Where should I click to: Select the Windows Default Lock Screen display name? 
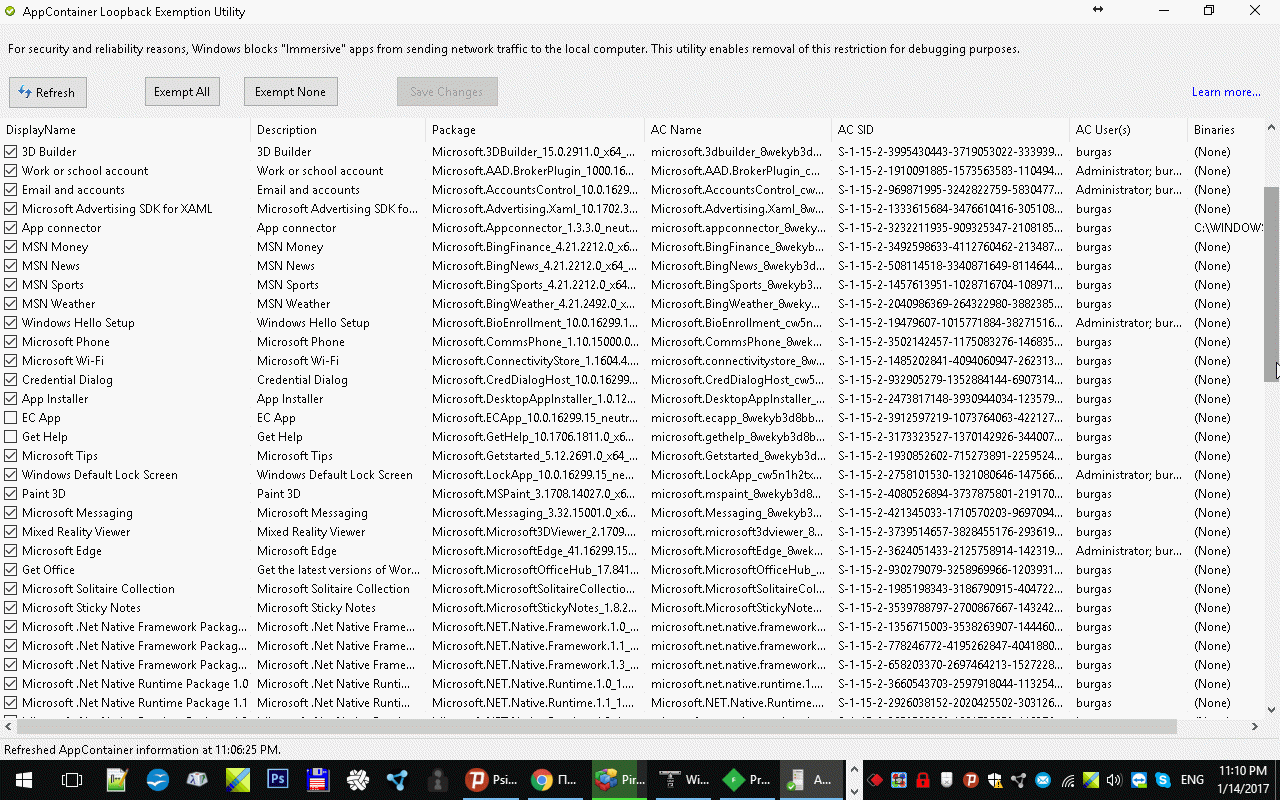[100, 475]
